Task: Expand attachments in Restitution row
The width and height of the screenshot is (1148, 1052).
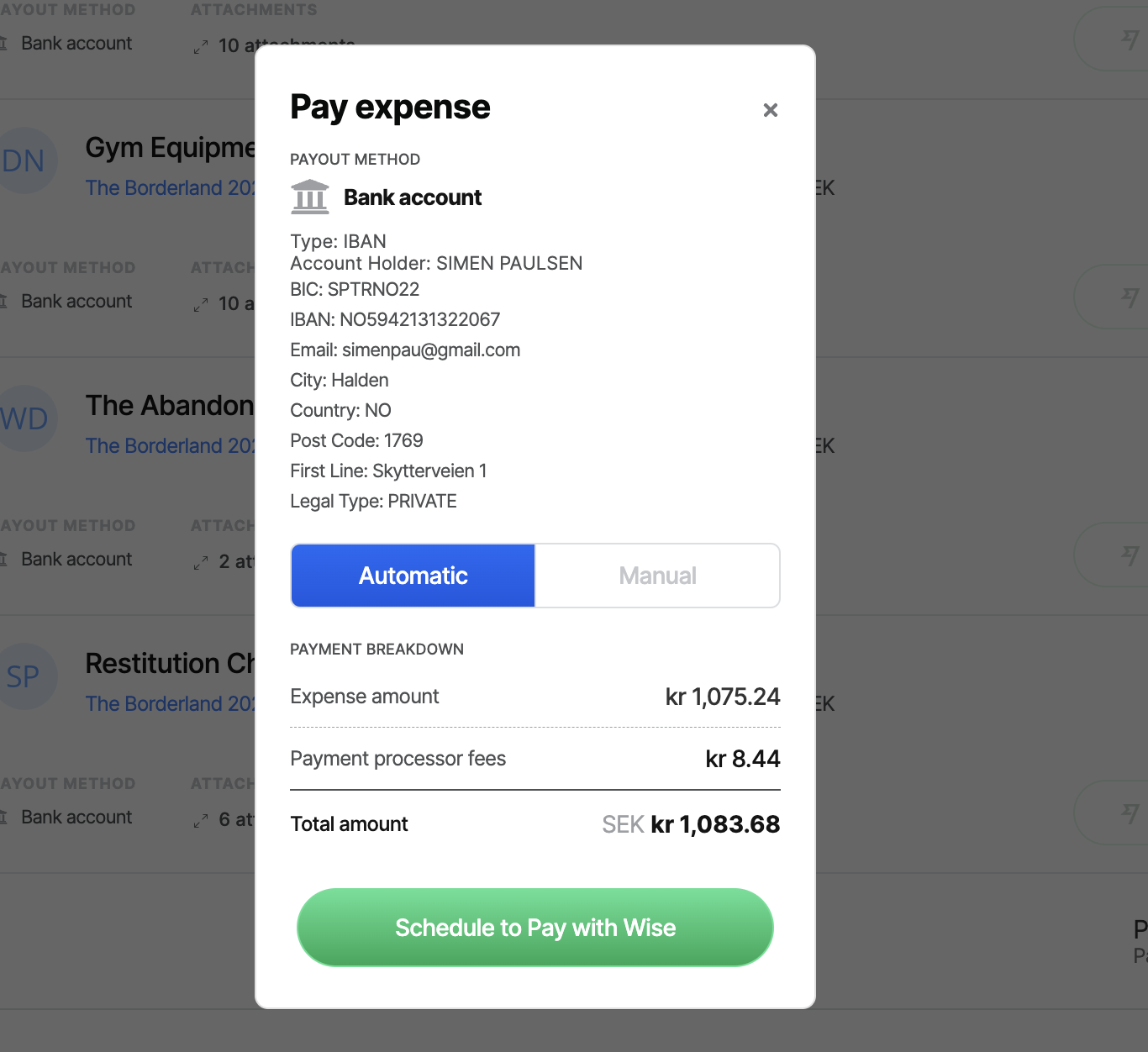Action: [x=223, y=820]
